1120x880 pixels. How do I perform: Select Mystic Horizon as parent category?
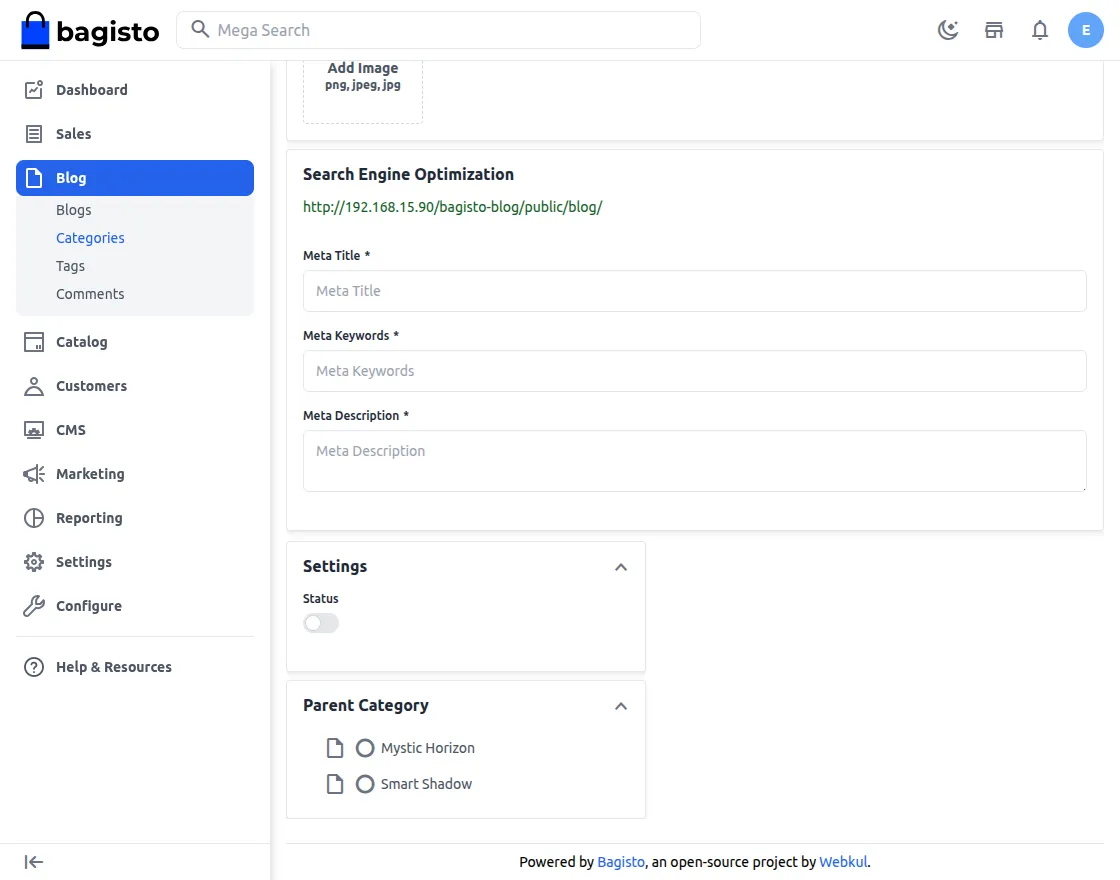coord(365,748)
